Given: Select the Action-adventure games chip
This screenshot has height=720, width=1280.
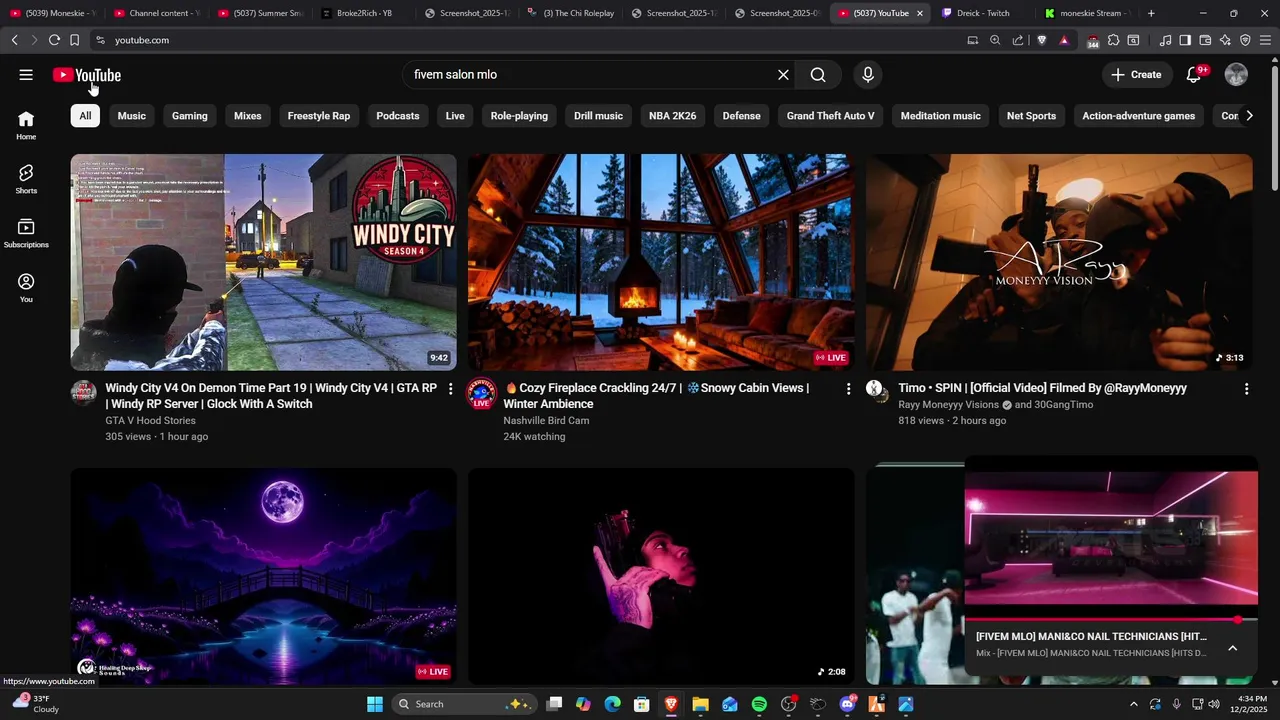Looking at the screenshot, I should point(1138,116).
